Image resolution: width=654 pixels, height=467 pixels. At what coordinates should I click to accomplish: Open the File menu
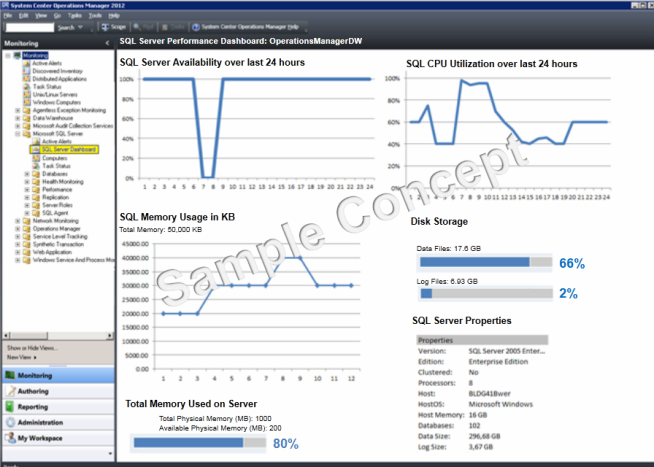(8, 15)
